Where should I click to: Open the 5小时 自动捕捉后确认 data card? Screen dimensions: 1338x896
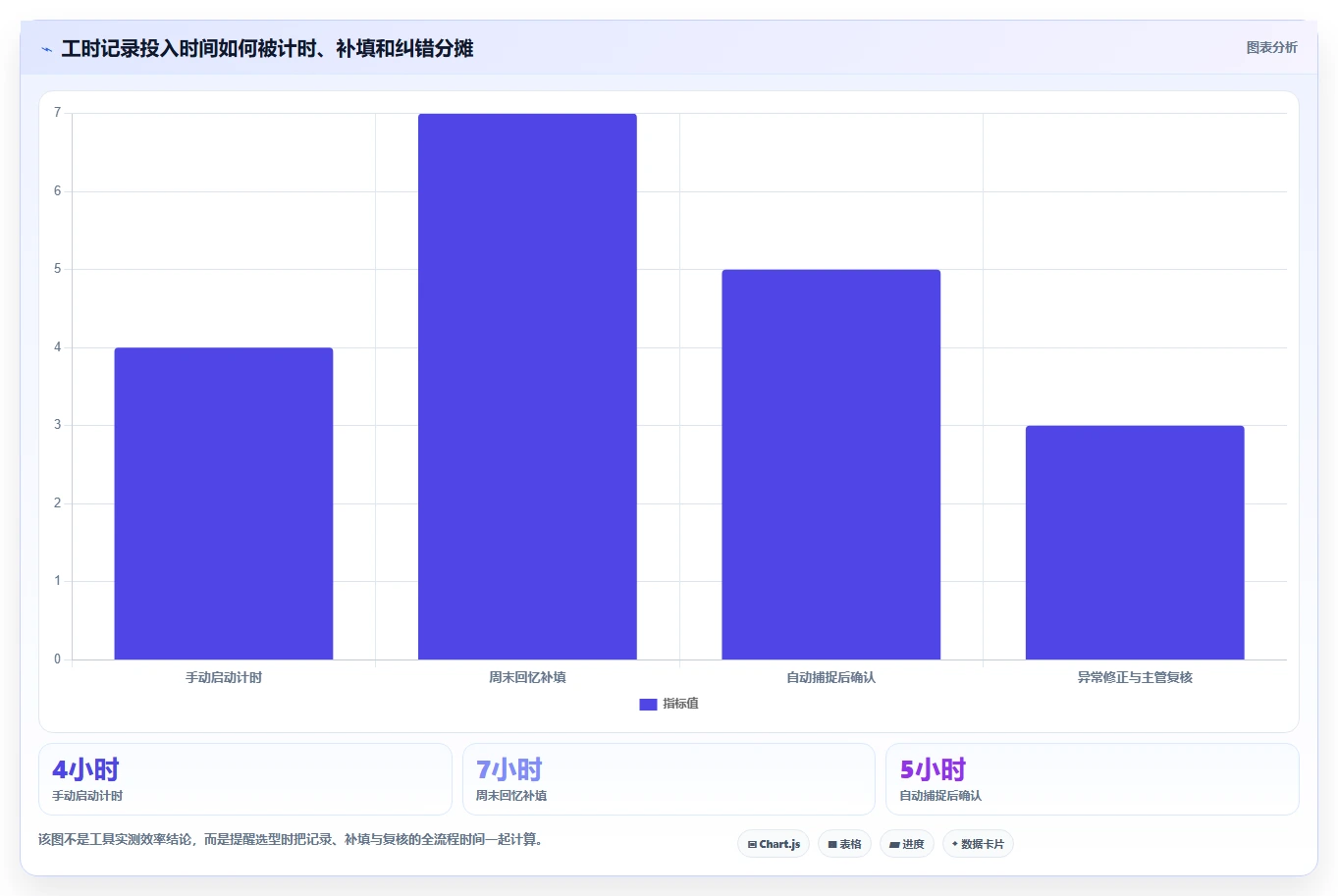[1092, 779]
